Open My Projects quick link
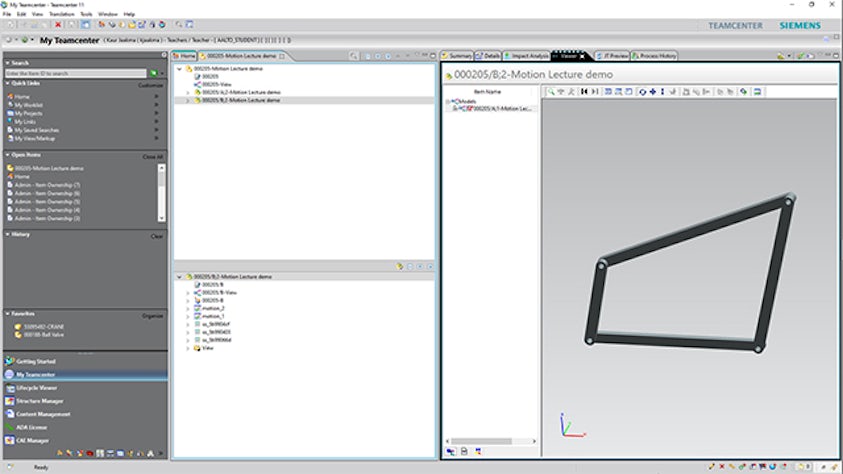Image resolution: width=843 pixels, height=474 pixels. click(28, 113)
